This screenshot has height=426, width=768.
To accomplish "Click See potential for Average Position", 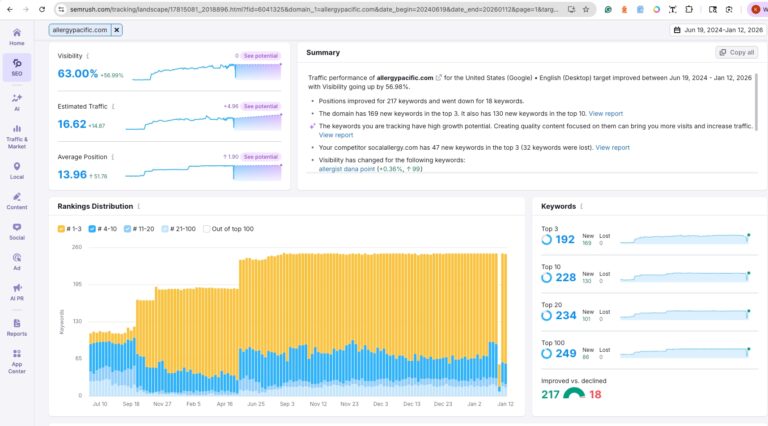I will 261,157.
